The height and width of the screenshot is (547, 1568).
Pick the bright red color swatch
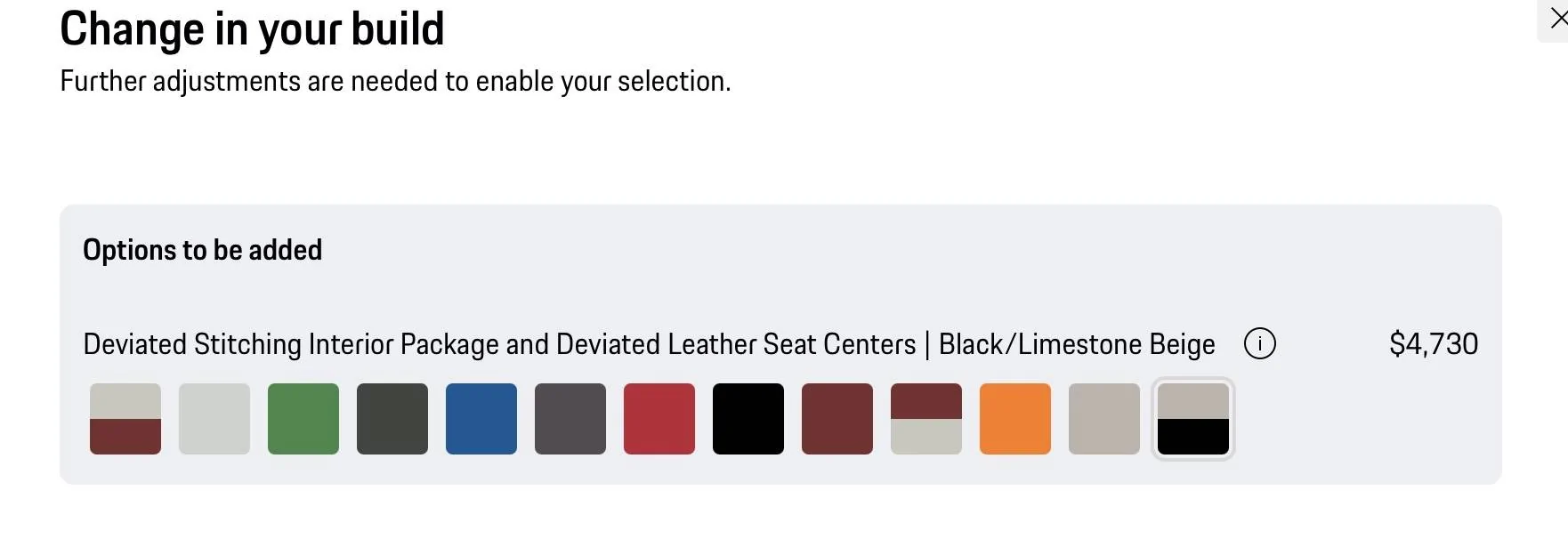(x=659, y=419)
